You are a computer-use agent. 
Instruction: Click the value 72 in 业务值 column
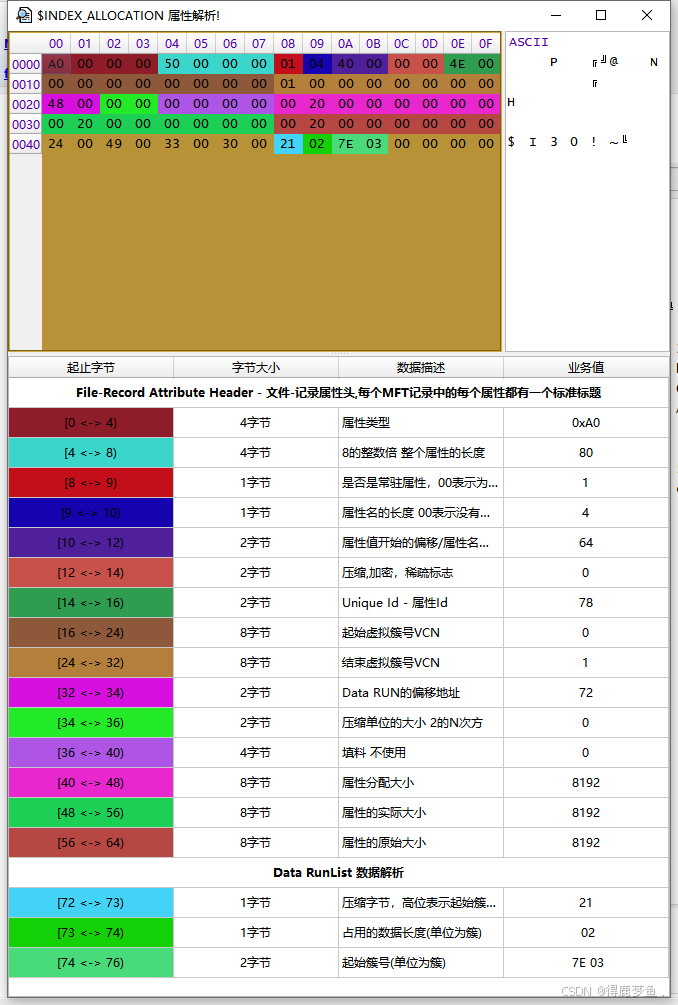586,693
